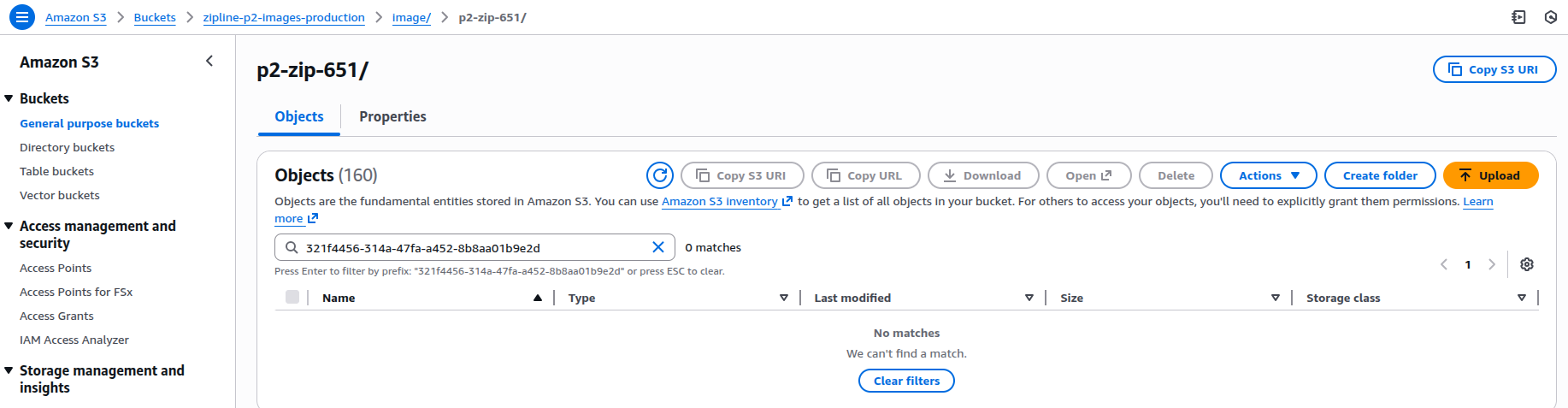The height and width of the screenshot is (408, 1568).
Task: Go to next page of objects
Action: (1492, 264)
